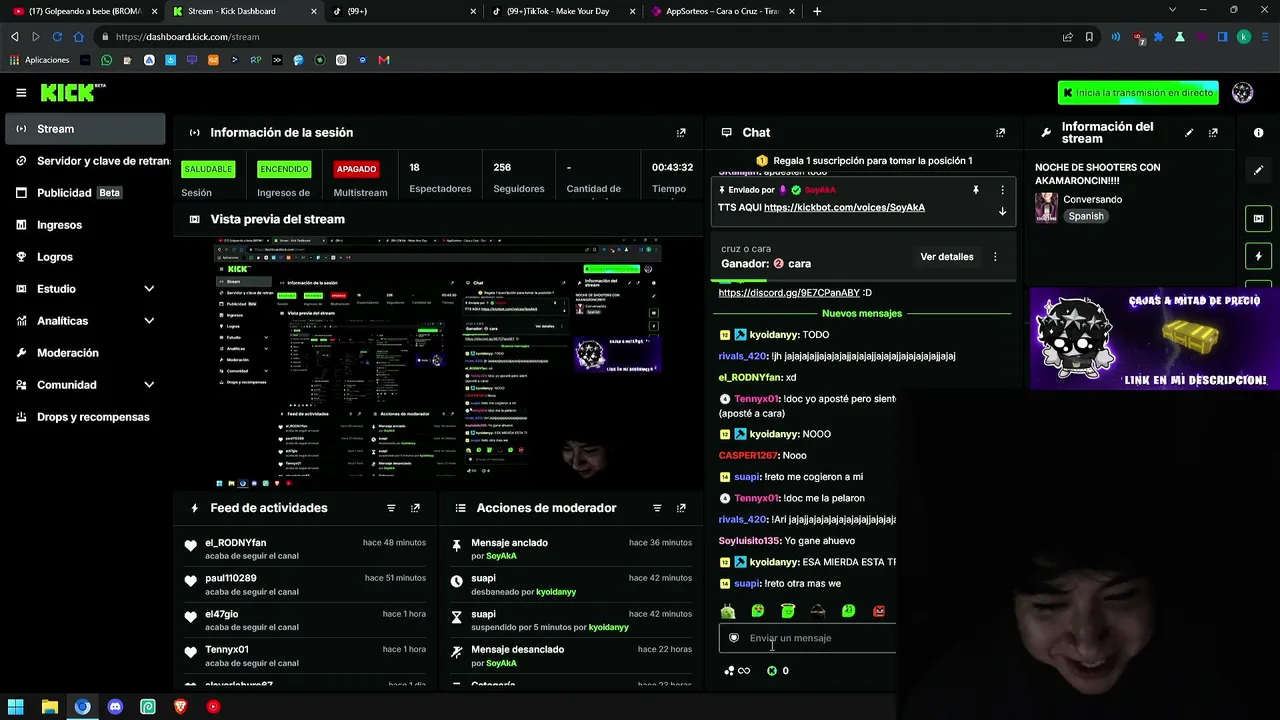
Task: Open the WhatsApp bookmark in the bookmarks bar
Action: (107, 60)
